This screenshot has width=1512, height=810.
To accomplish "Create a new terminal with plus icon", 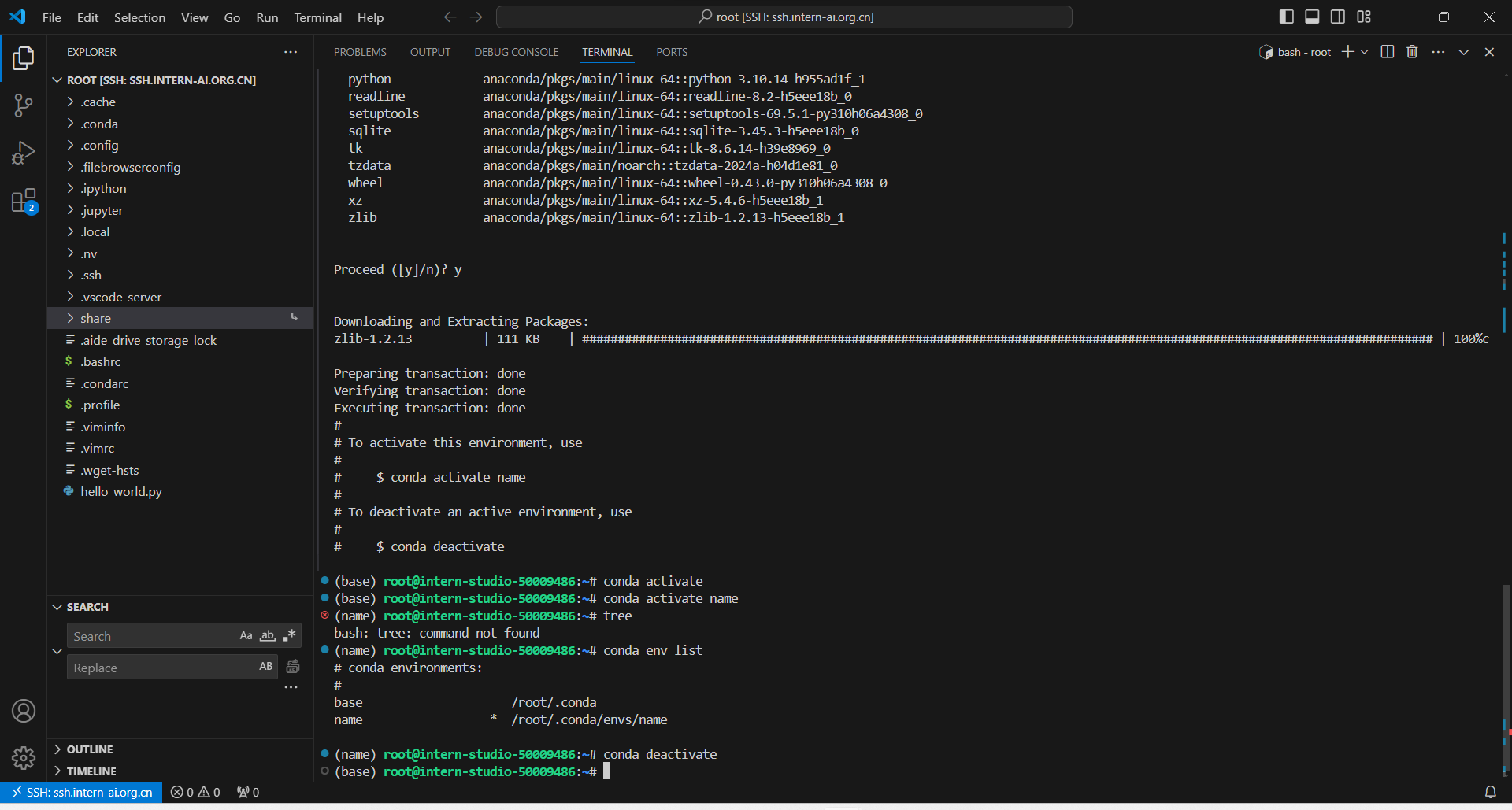I will coord(1348,52).
